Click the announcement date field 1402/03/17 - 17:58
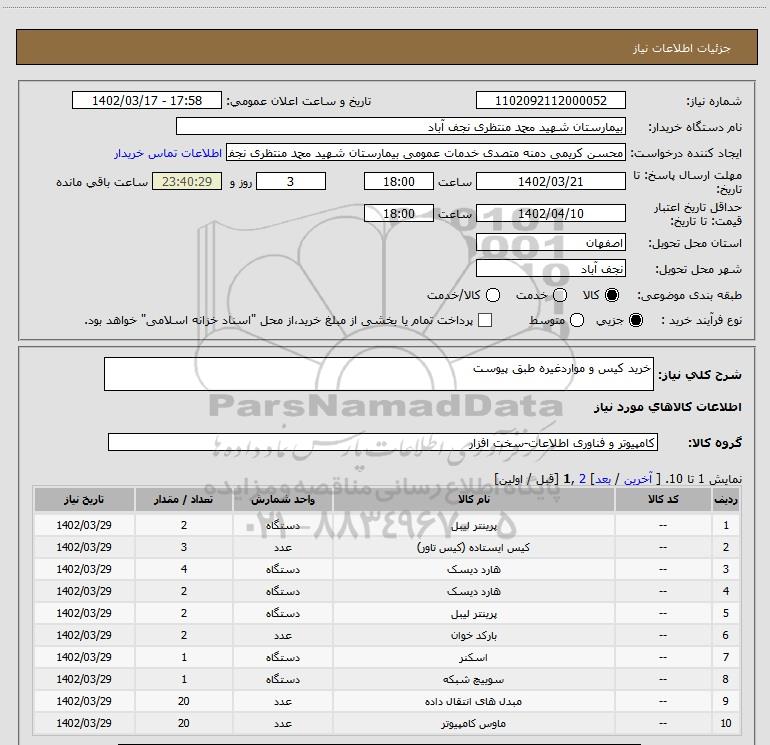This screenshot has width=770, height=745. (147, 101)
